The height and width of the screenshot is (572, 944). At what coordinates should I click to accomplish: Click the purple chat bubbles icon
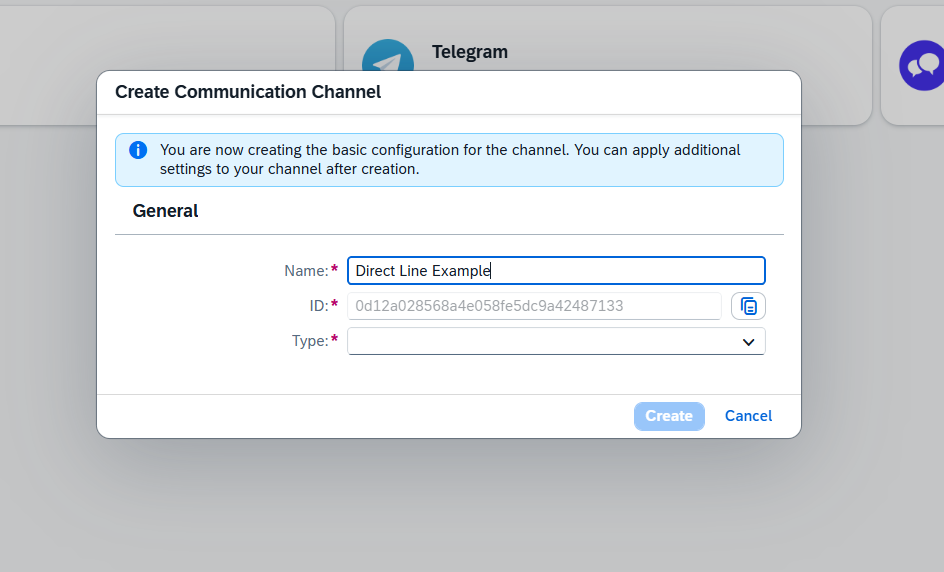[x=922, y=65]
